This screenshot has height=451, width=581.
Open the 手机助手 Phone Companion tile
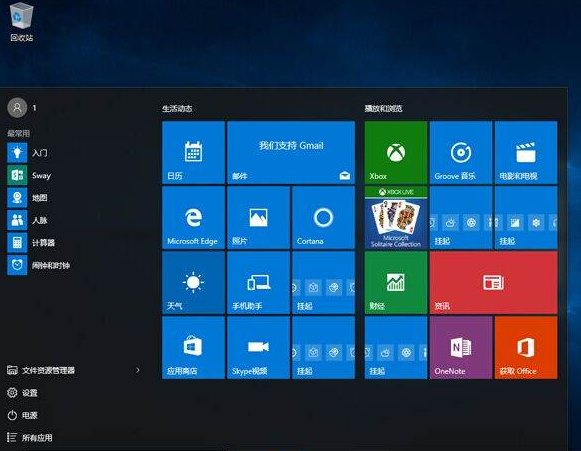coord(258,283)
